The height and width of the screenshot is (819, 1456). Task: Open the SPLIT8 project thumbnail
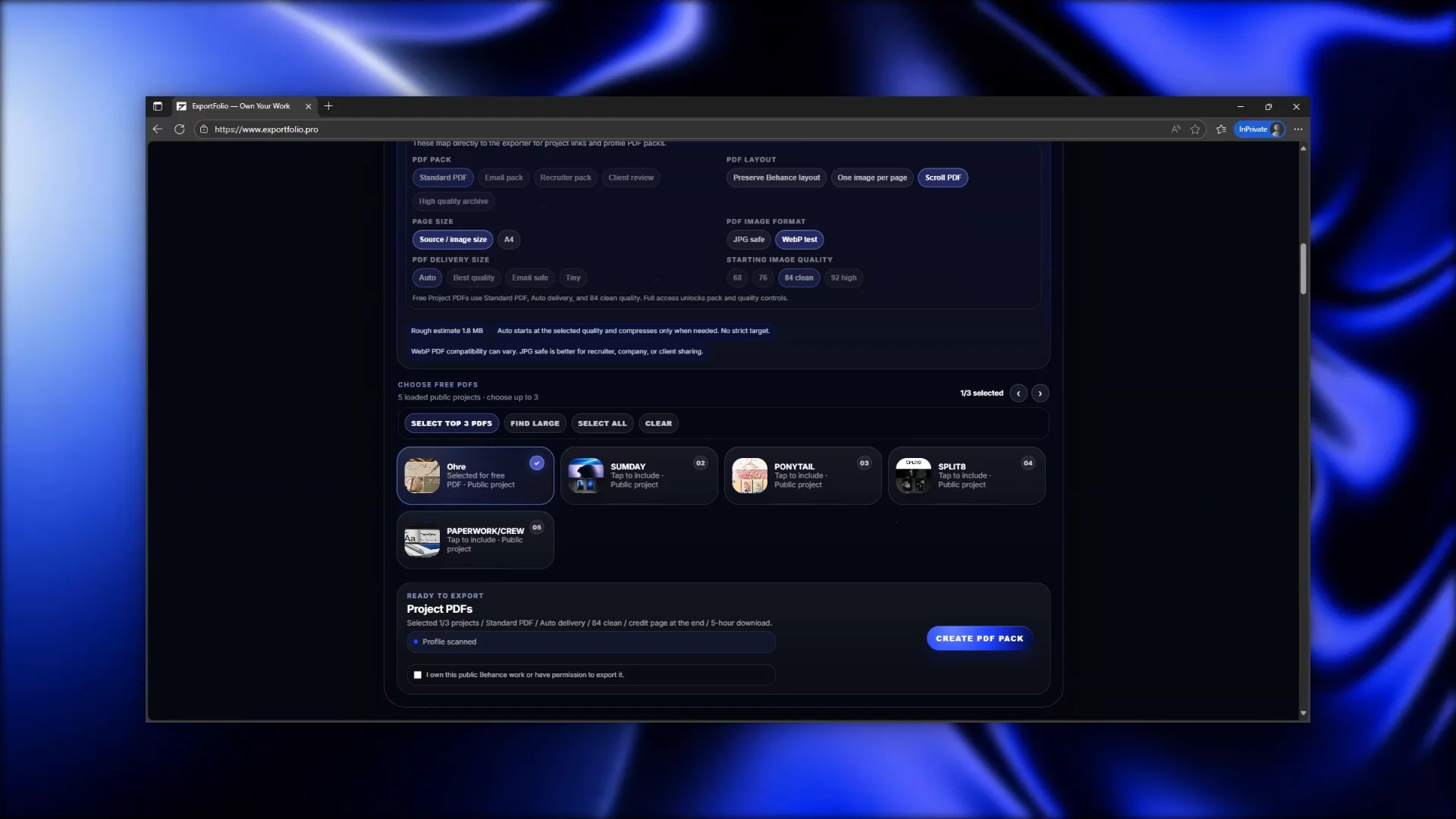tap(914, 476)
